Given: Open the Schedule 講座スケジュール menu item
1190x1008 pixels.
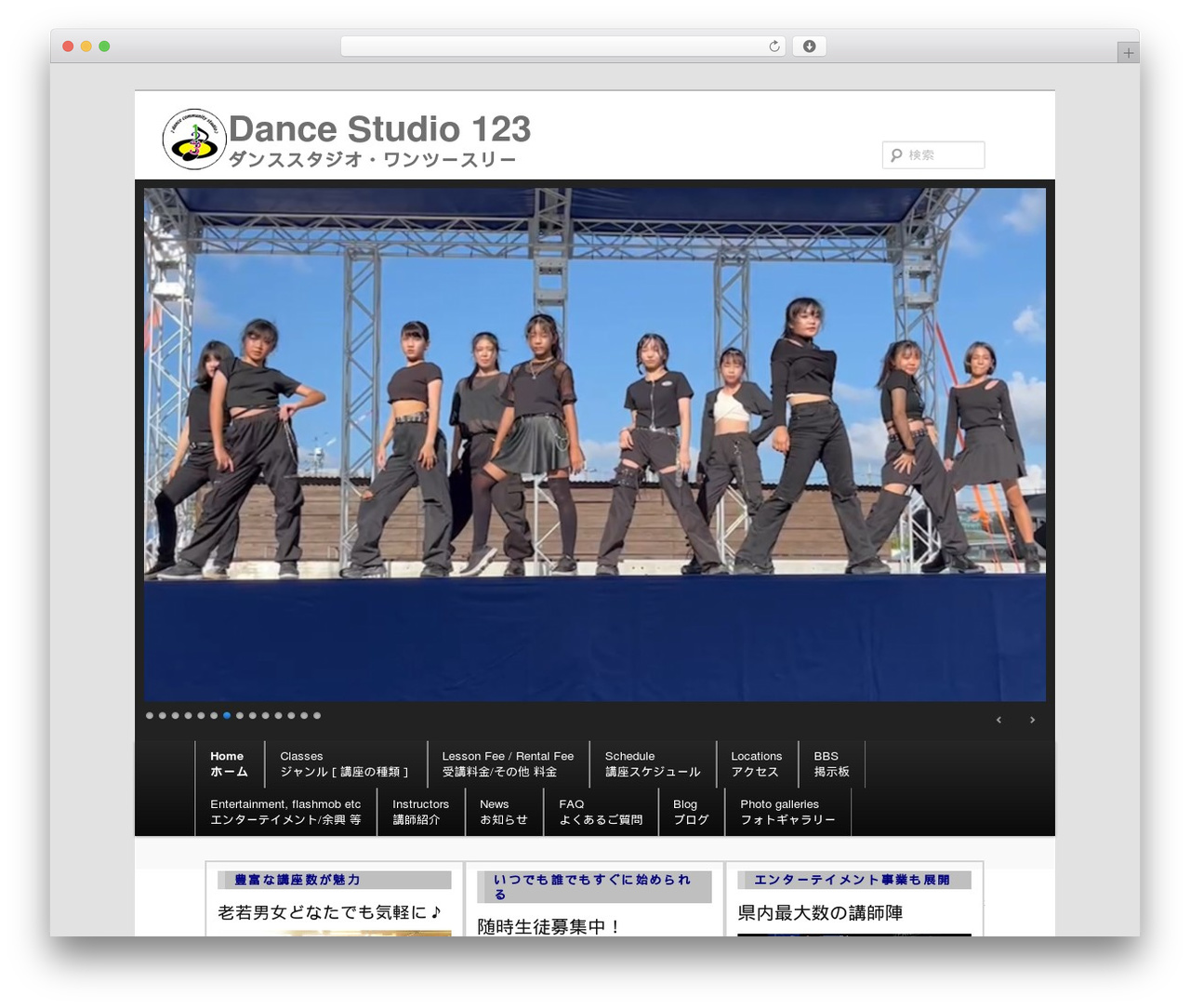Looking at the screenshot, I should tap(654, 764).
